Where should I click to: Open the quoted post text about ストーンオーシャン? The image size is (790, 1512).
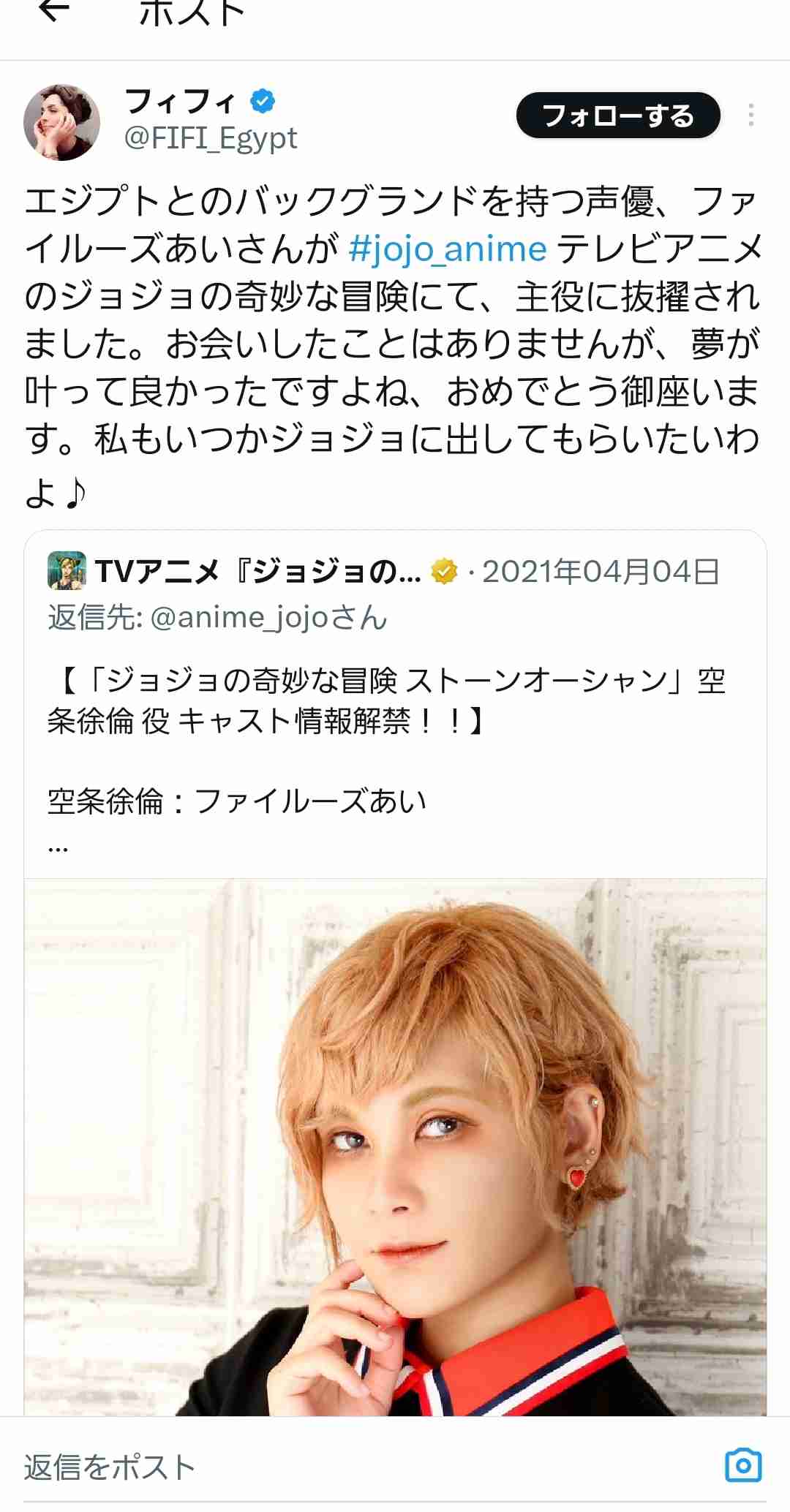386,701
